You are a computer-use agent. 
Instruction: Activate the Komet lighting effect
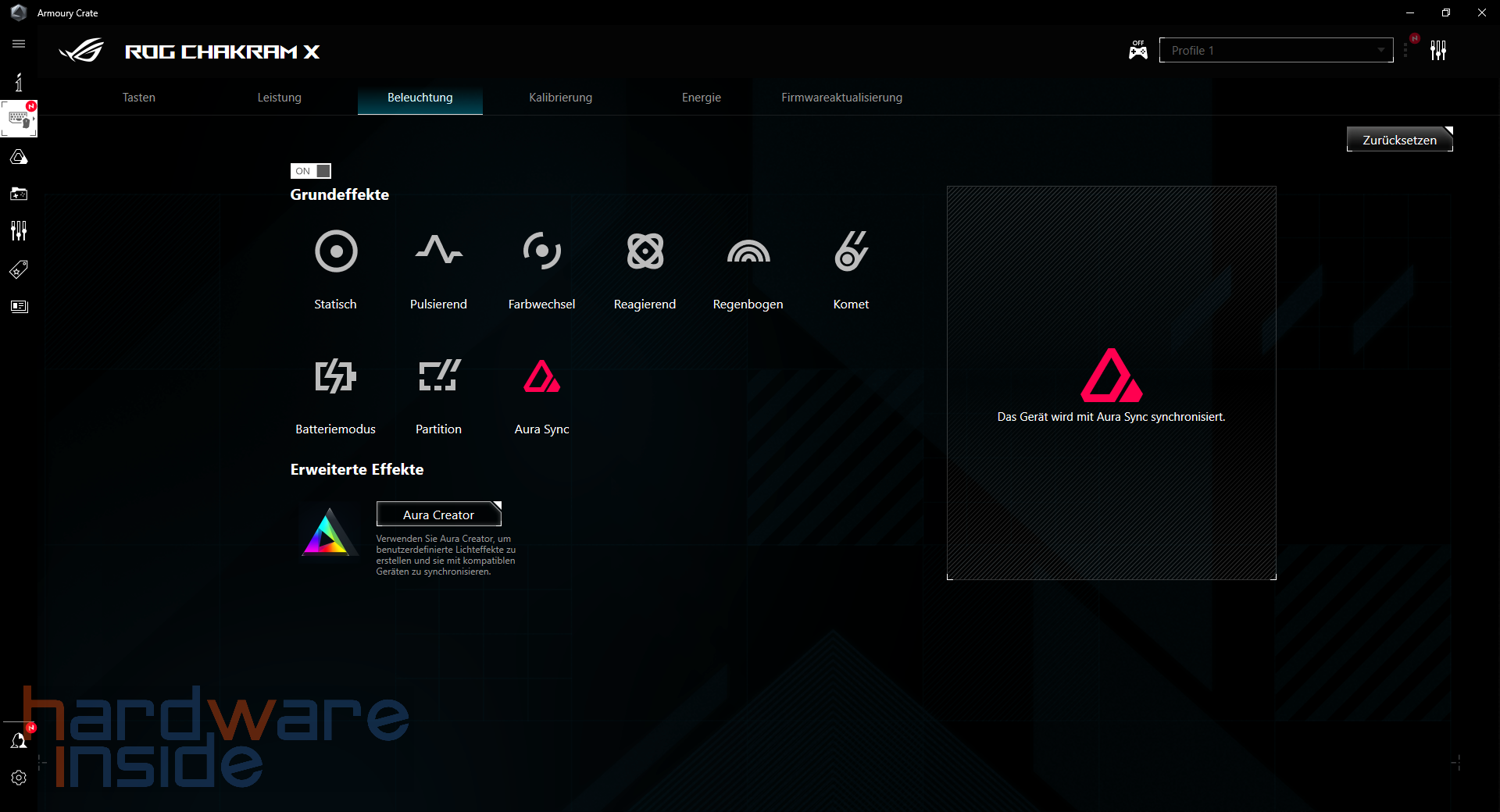[851, 269]
